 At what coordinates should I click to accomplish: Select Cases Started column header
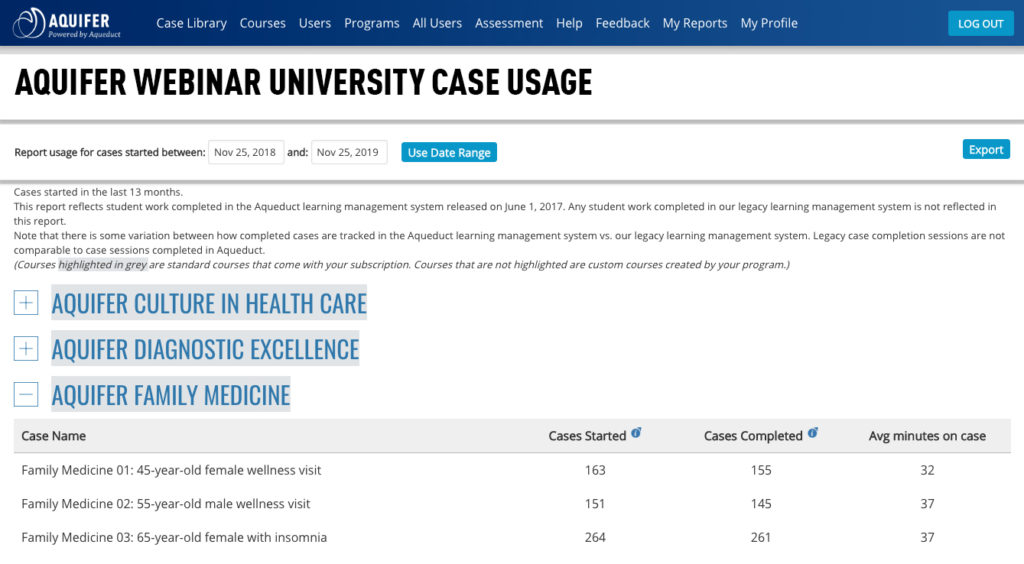(587, 436)
